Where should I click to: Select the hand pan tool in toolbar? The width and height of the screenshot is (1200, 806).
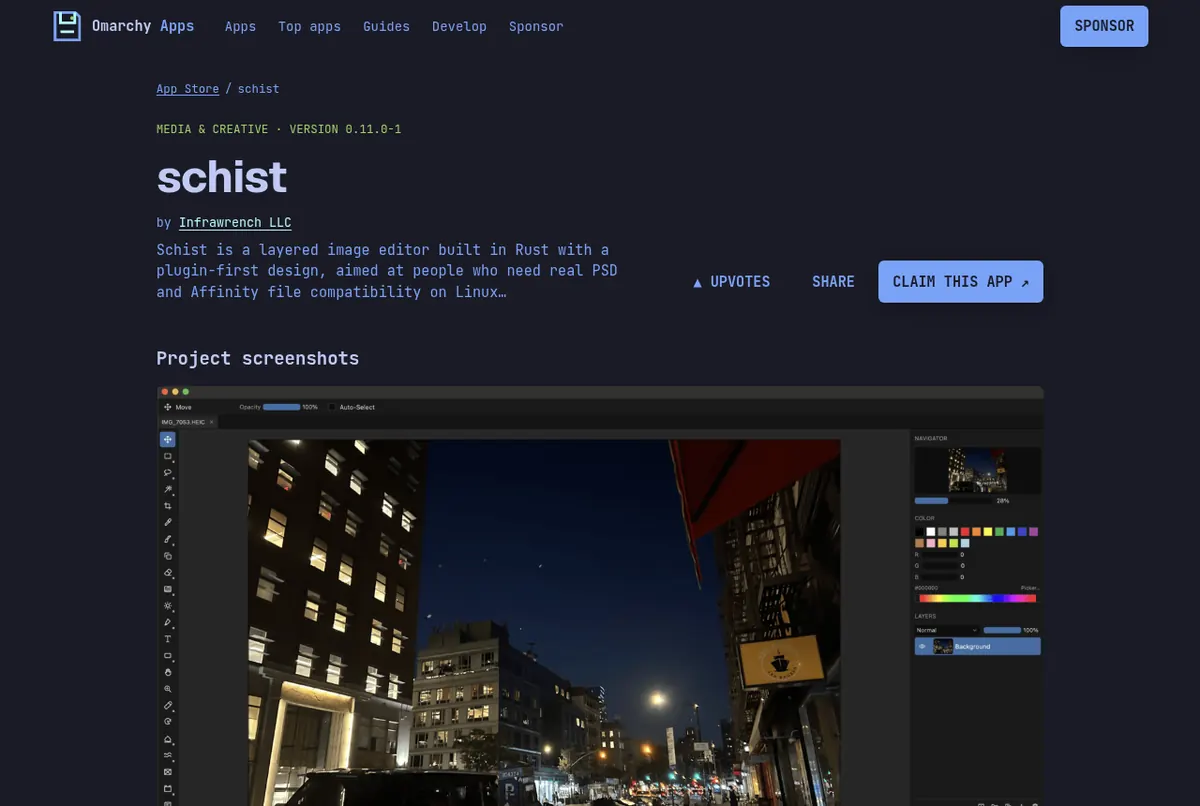(168, 672)
